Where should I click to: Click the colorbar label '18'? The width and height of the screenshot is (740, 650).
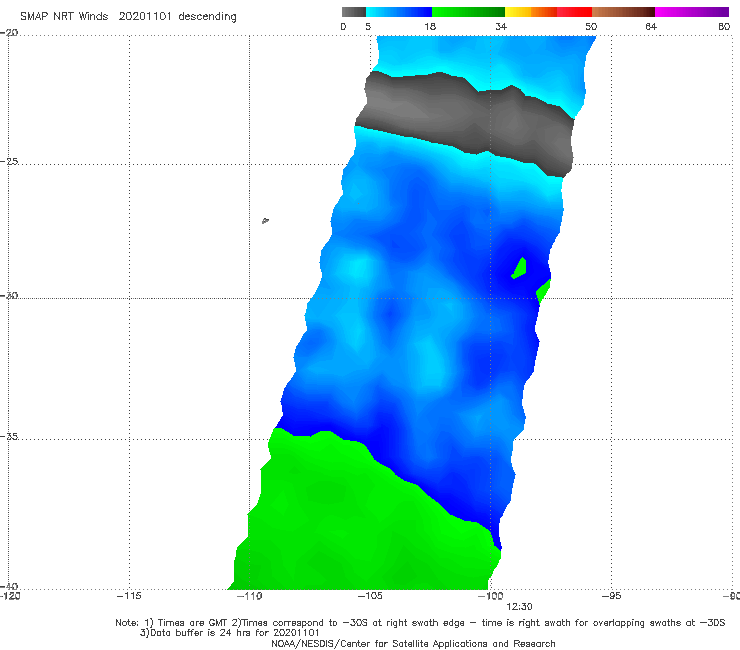430,26
